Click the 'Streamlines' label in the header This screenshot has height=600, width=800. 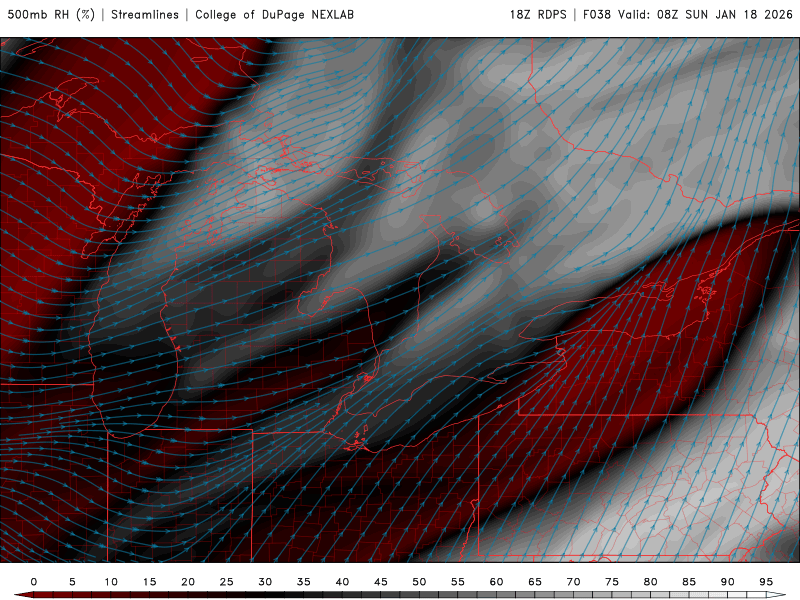pos(145,14)
